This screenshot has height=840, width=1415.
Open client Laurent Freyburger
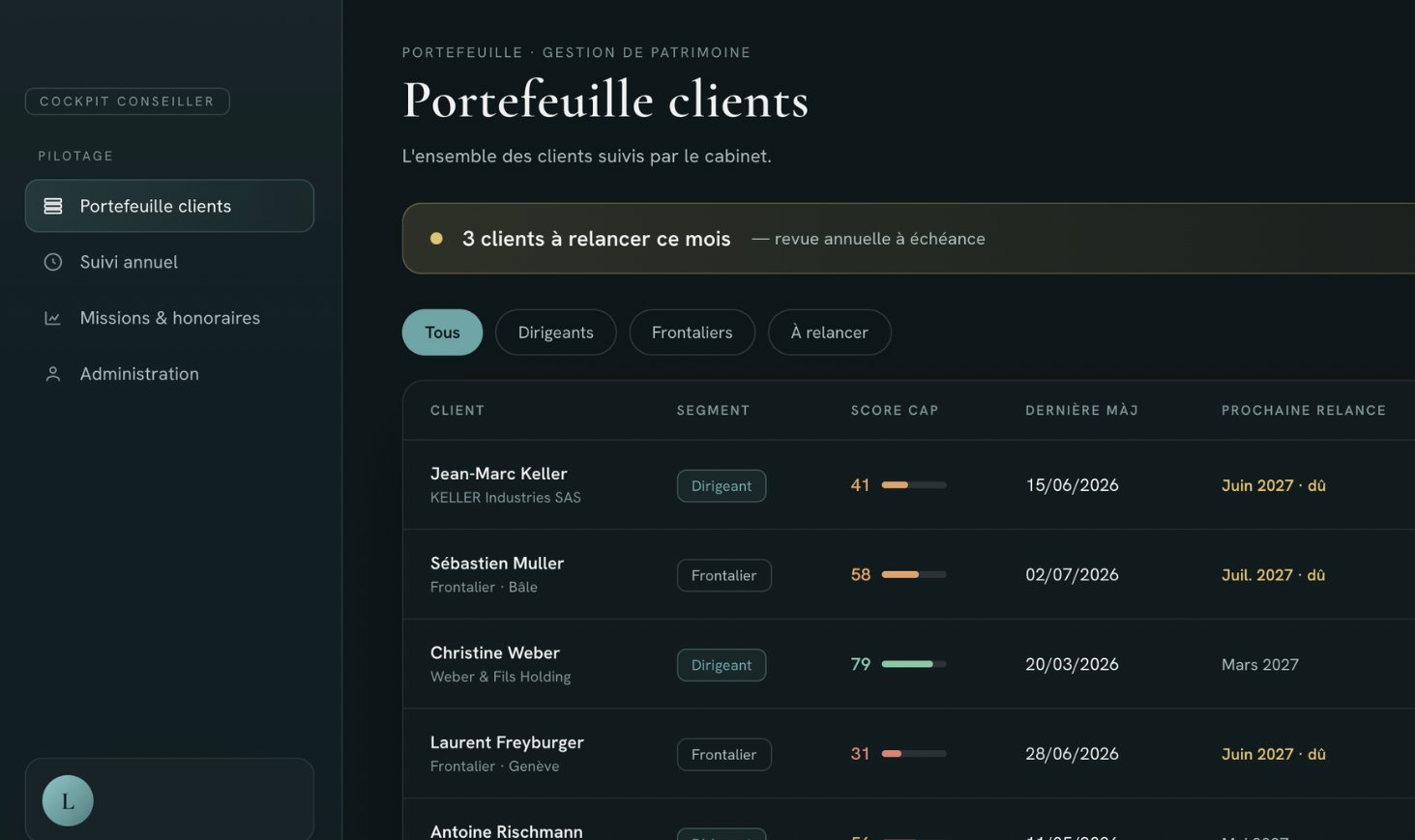click(507, 742)
